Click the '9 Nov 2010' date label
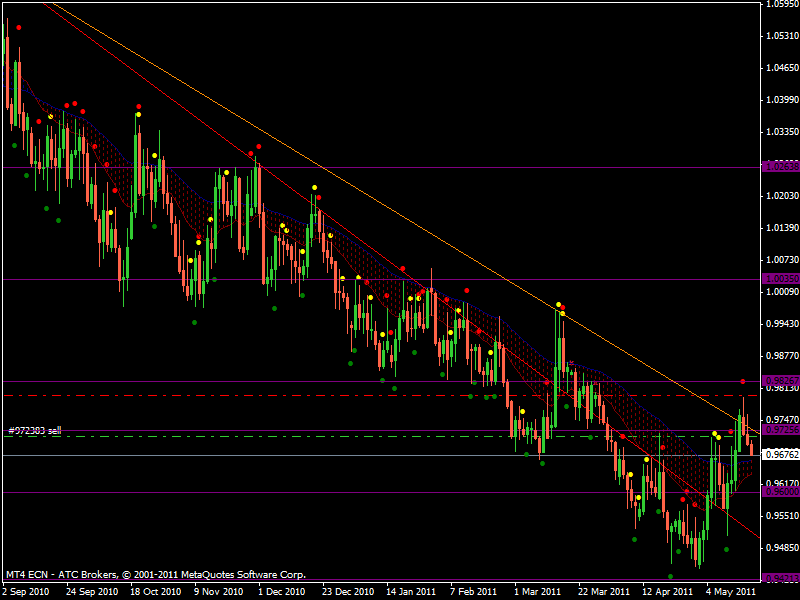The height and width of the screenshot is (600, 800). [x=219, y=592]
